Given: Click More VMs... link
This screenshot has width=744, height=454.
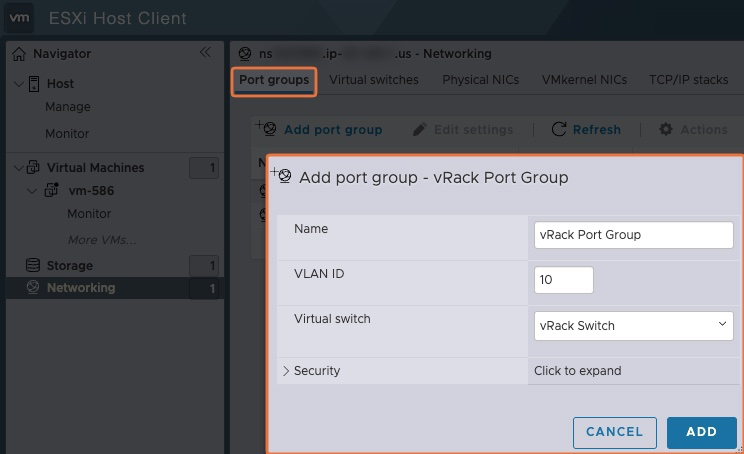Looking at the screenshot, I should 102,240.
